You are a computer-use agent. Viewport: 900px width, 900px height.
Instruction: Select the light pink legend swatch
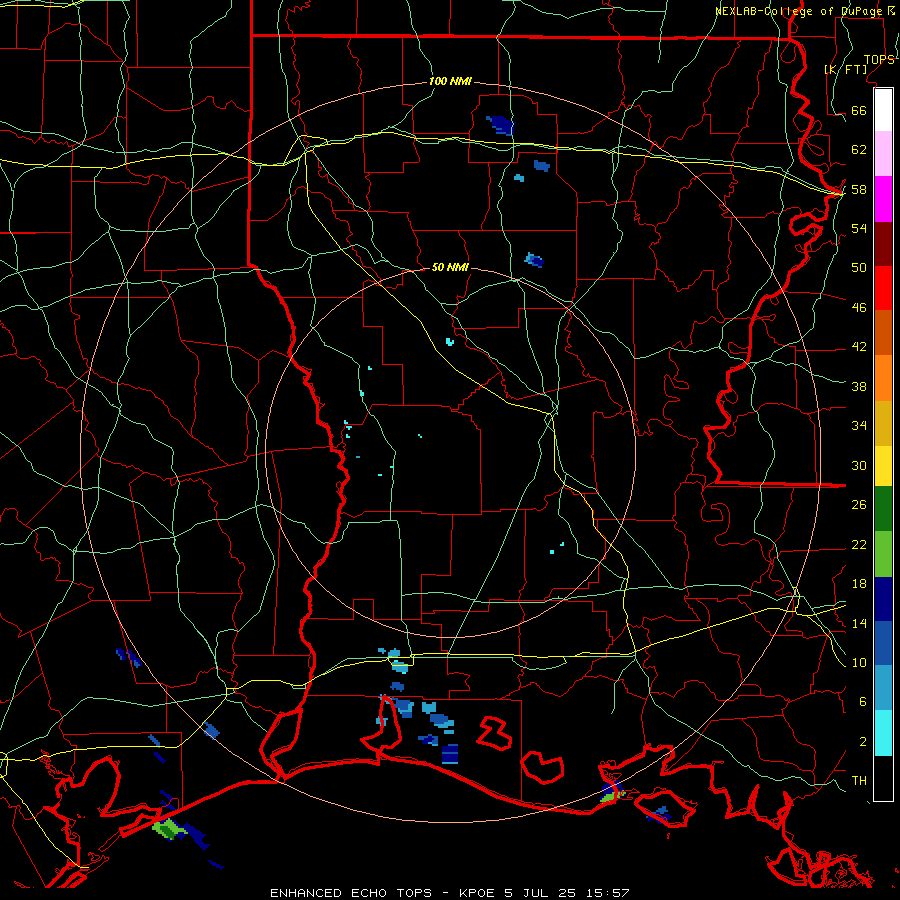tap(883, 154)
